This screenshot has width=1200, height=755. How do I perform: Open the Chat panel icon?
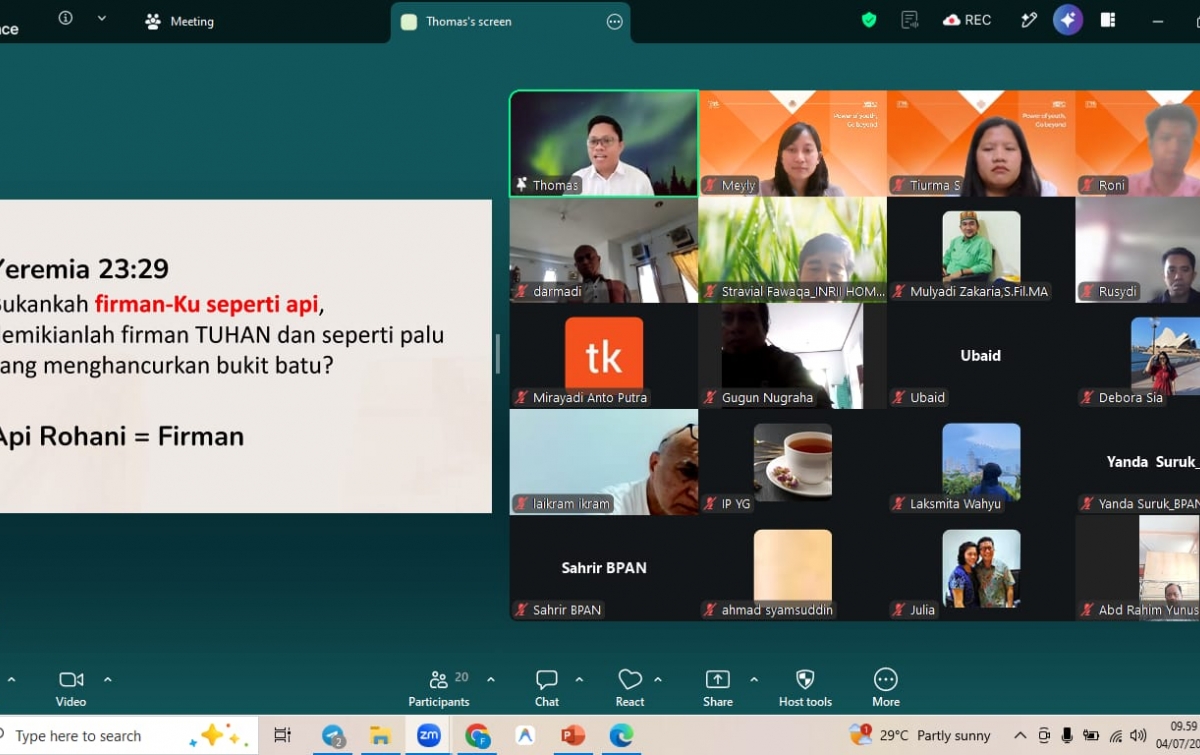(x=546, y=680)
